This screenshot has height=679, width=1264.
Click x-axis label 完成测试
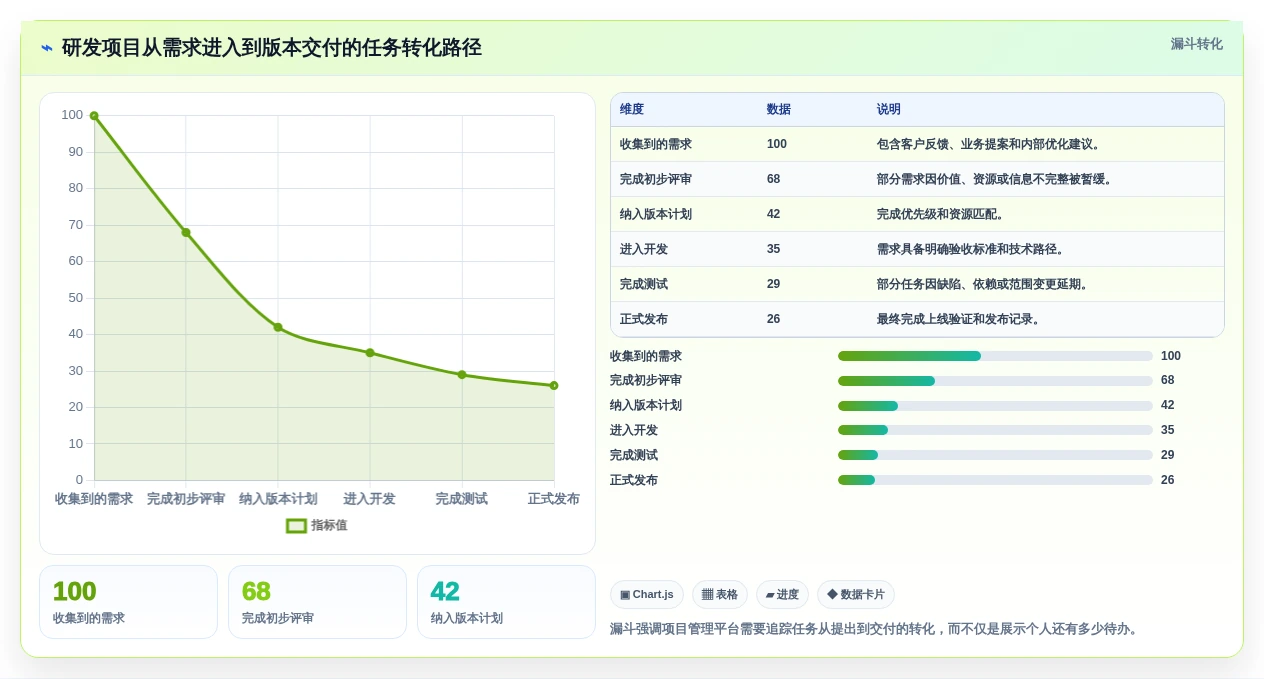[462, 498]
